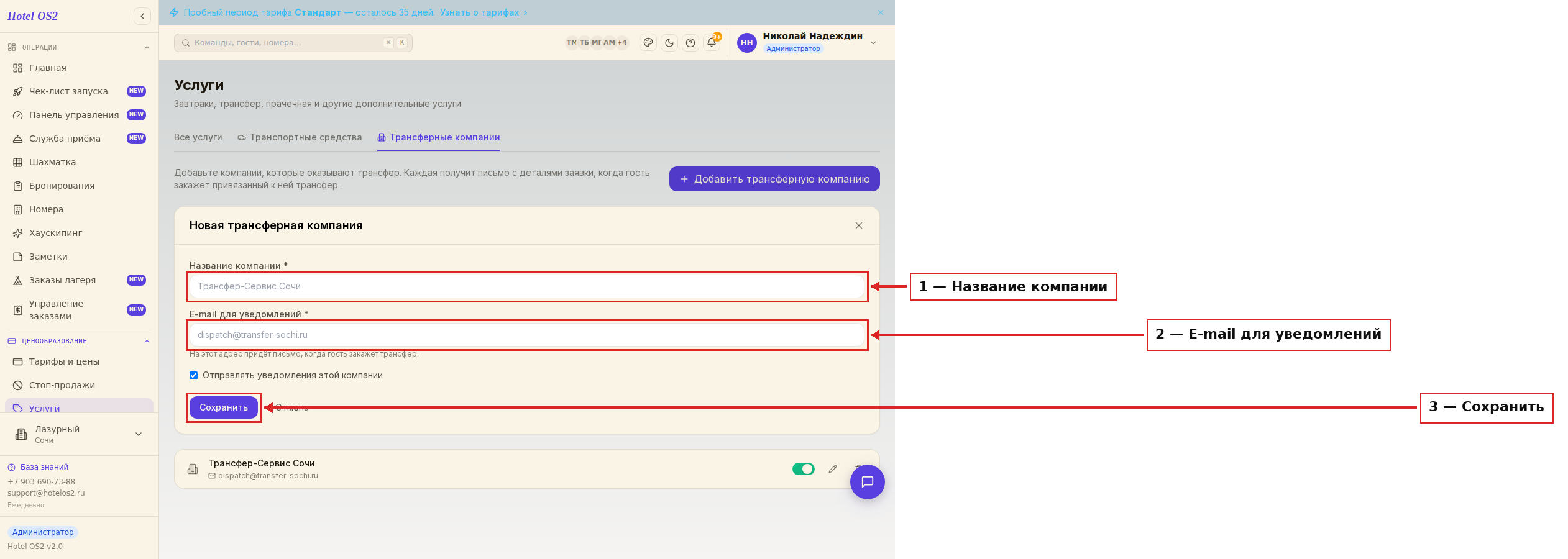Image resolution: width=1568 pixels, height=559 pixels.
Task: Click the Сохранить button
Action: pos(224,407)
